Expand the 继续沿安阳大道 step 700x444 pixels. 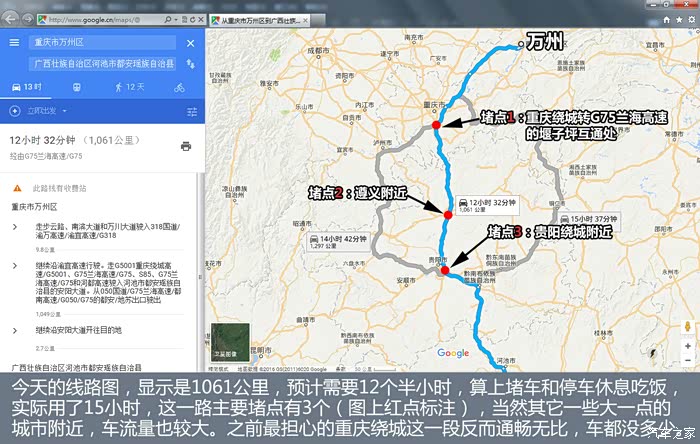point(14,329)
